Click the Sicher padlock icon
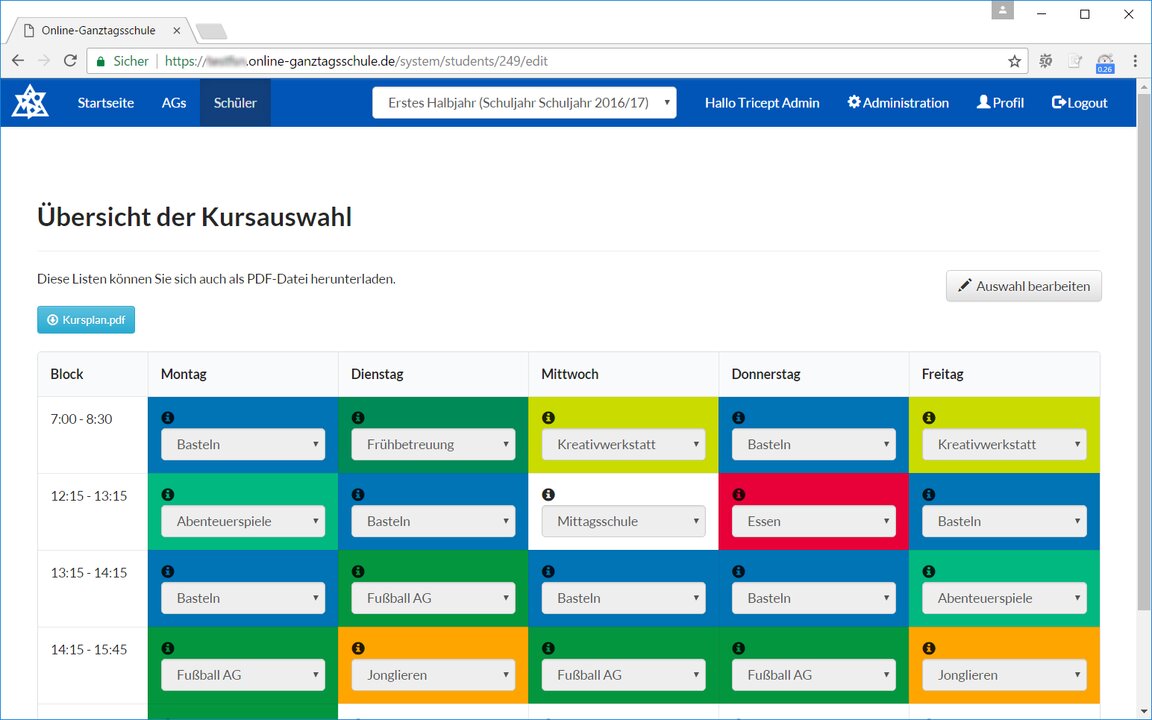The width and height of the screenshot is (1152, 720). point(101,61)
